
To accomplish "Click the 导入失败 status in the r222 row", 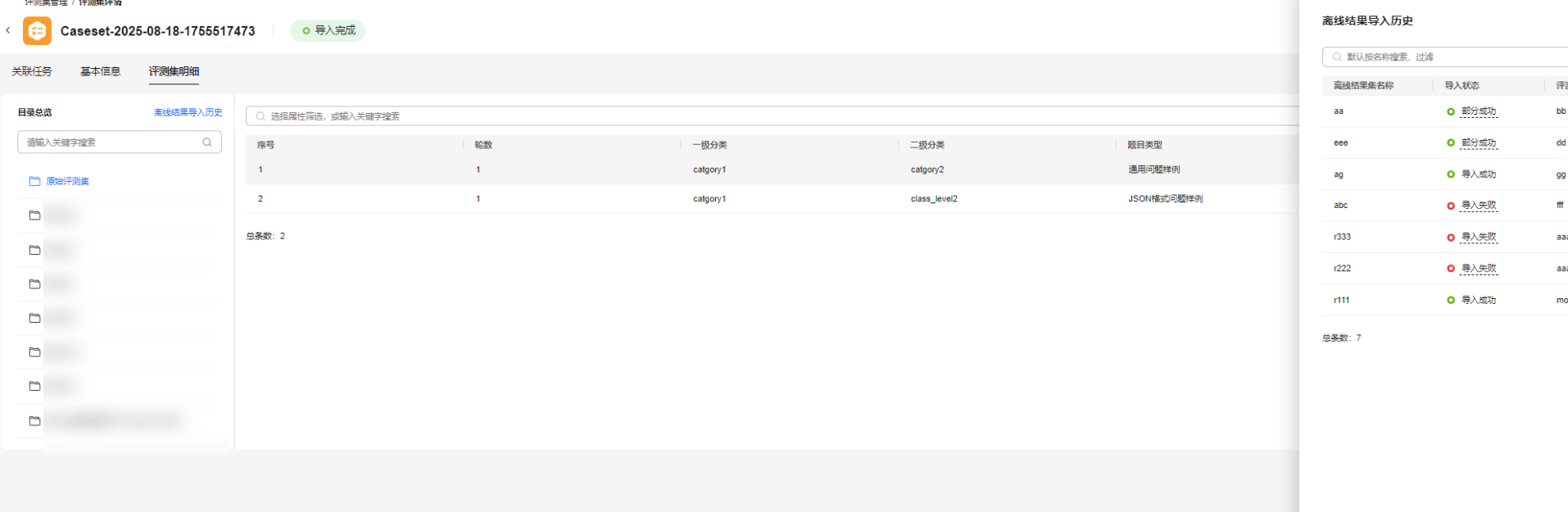I will click(1479, 269).
